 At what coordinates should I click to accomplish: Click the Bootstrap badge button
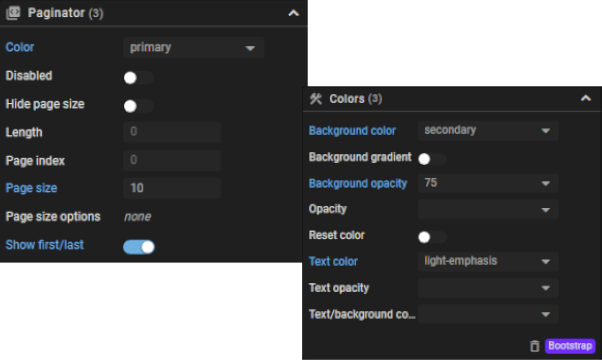click(570, 346)
